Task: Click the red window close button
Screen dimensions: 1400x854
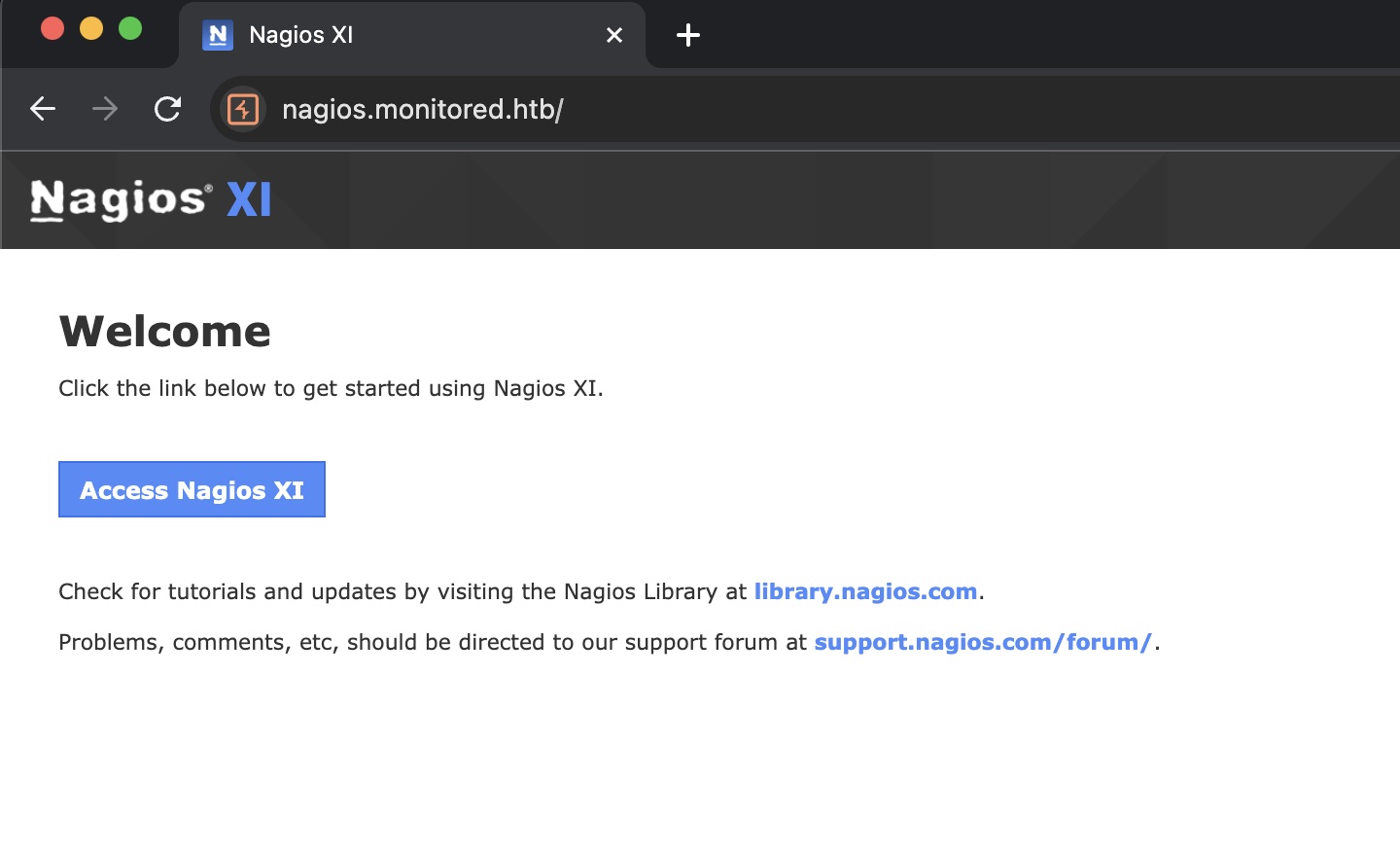Action: [52, 29]
